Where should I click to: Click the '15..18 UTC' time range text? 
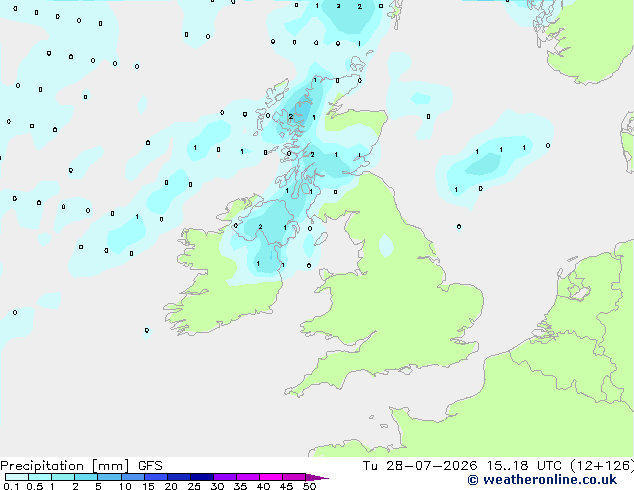click(x=524, y=466)
